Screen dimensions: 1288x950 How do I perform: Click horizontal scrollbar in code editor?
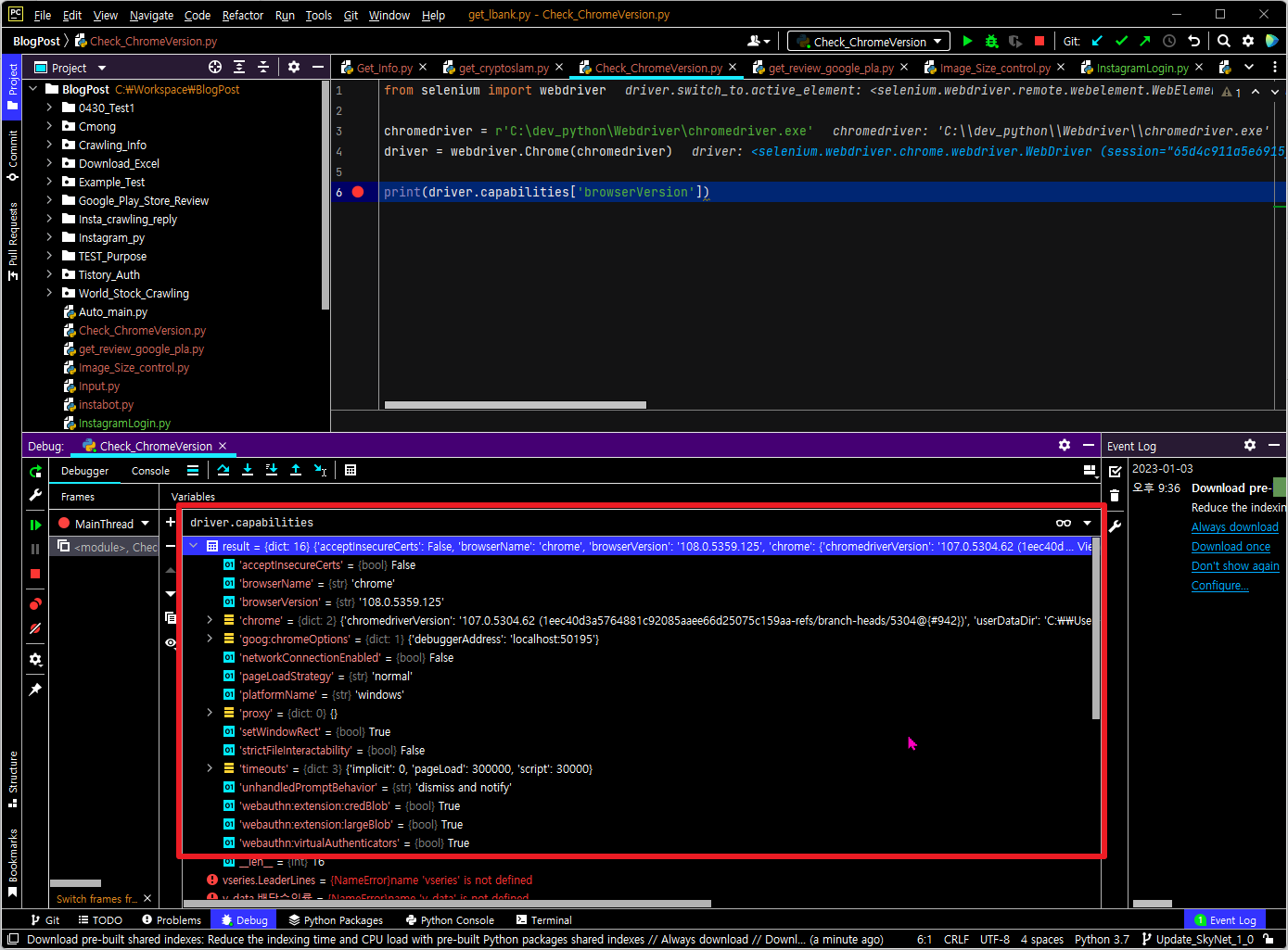click(x=516, y=405)
